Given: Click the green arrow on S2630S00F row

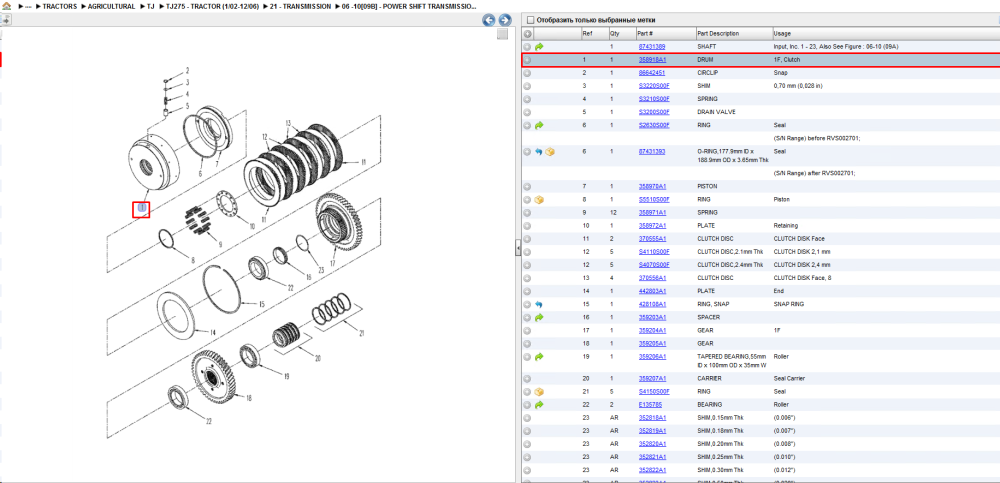Looking at the screenshot, I should click(539, 125).
